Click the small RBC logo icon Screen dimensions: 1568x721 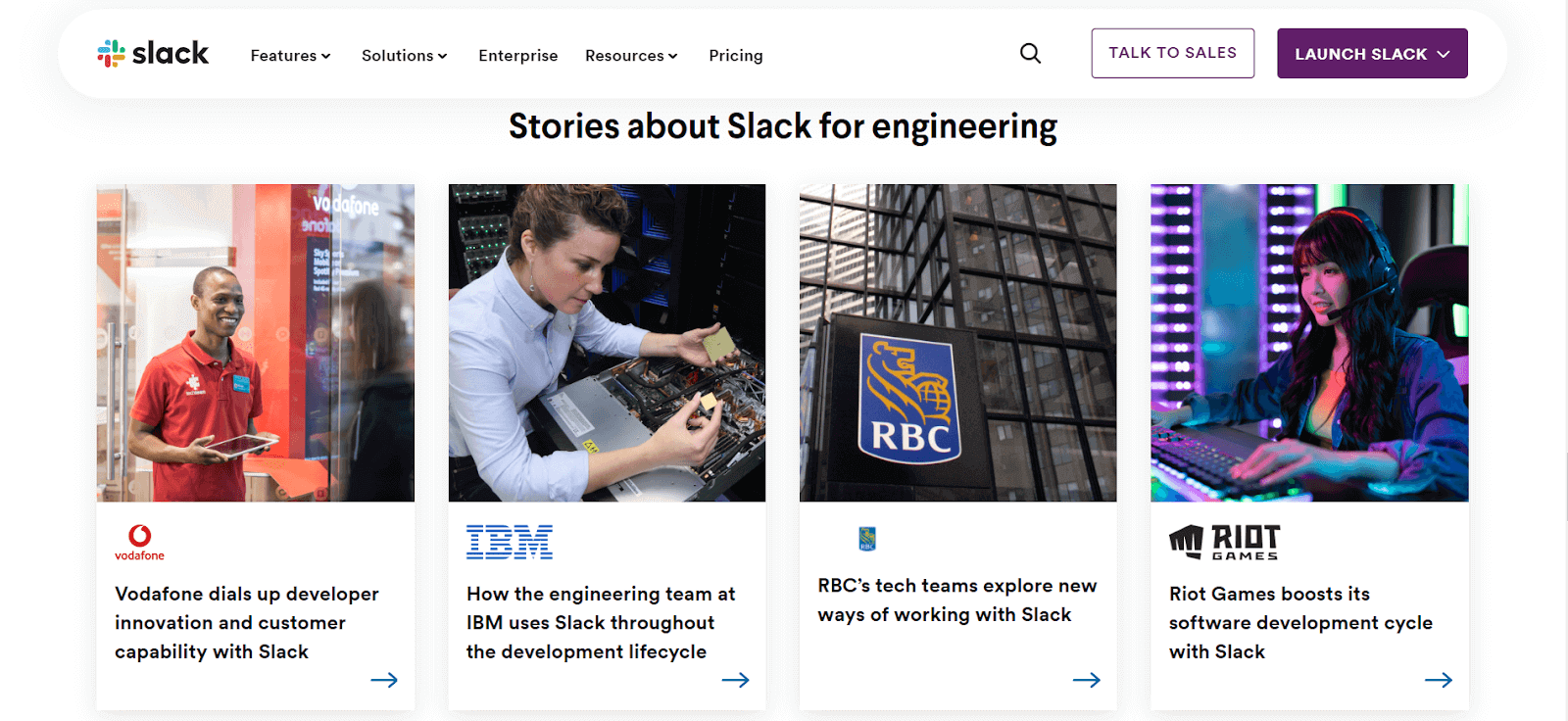[867, 539]
